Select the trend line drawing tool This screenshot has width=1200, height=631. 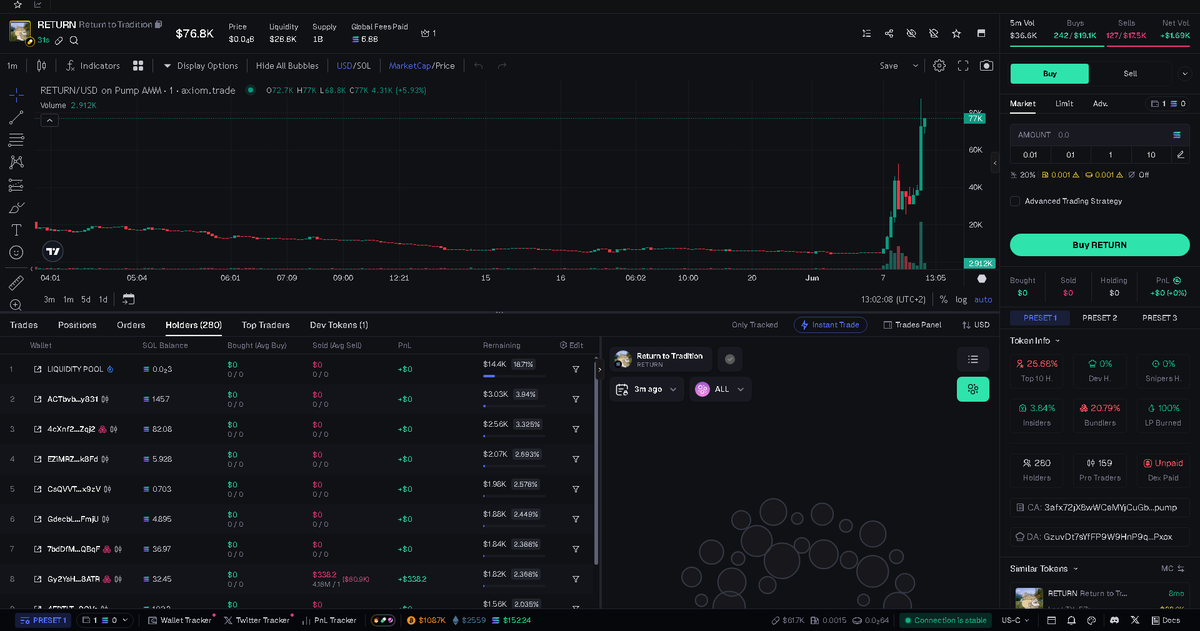coord(16,117)
